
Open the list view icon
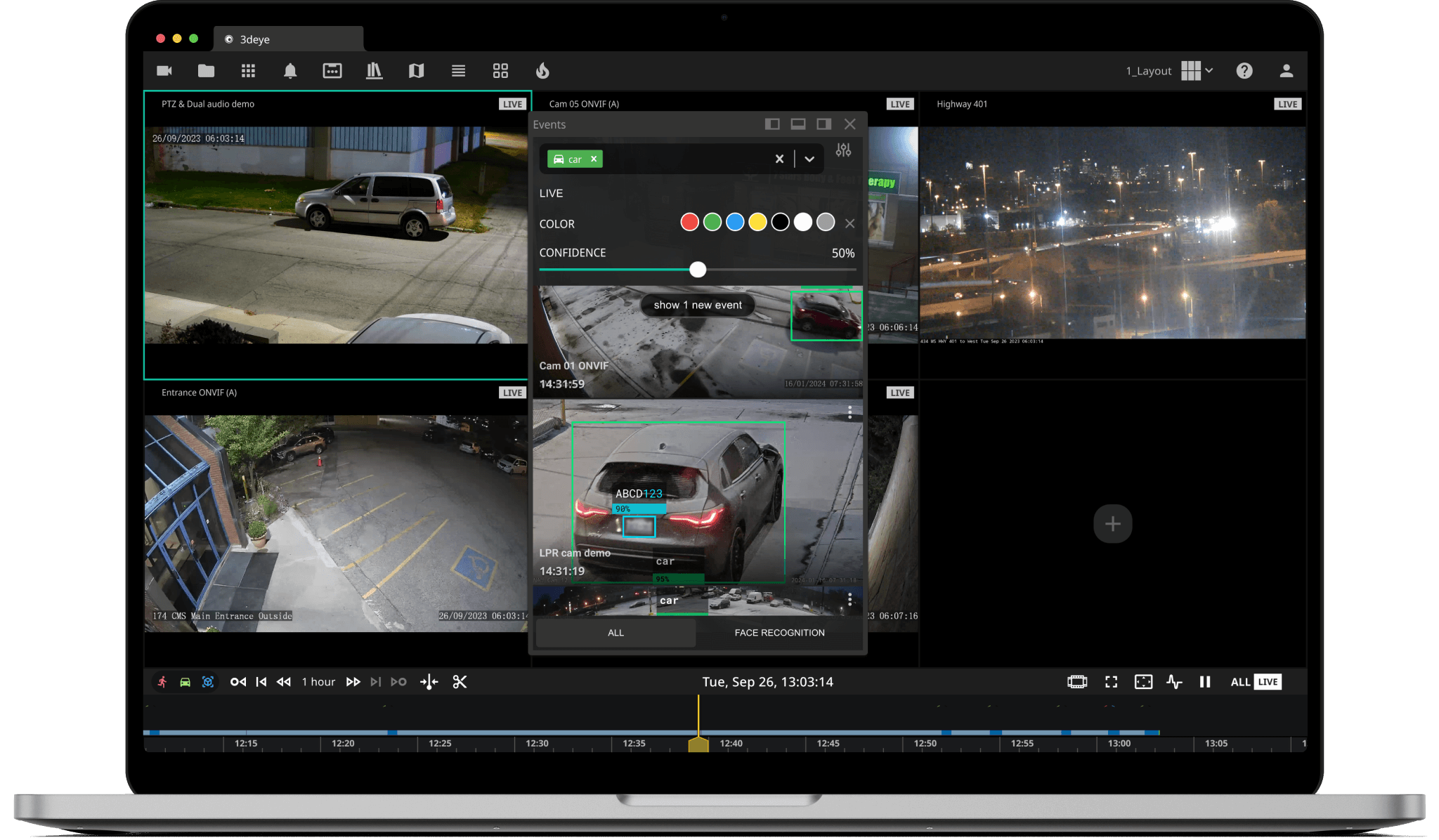point(458,70)
